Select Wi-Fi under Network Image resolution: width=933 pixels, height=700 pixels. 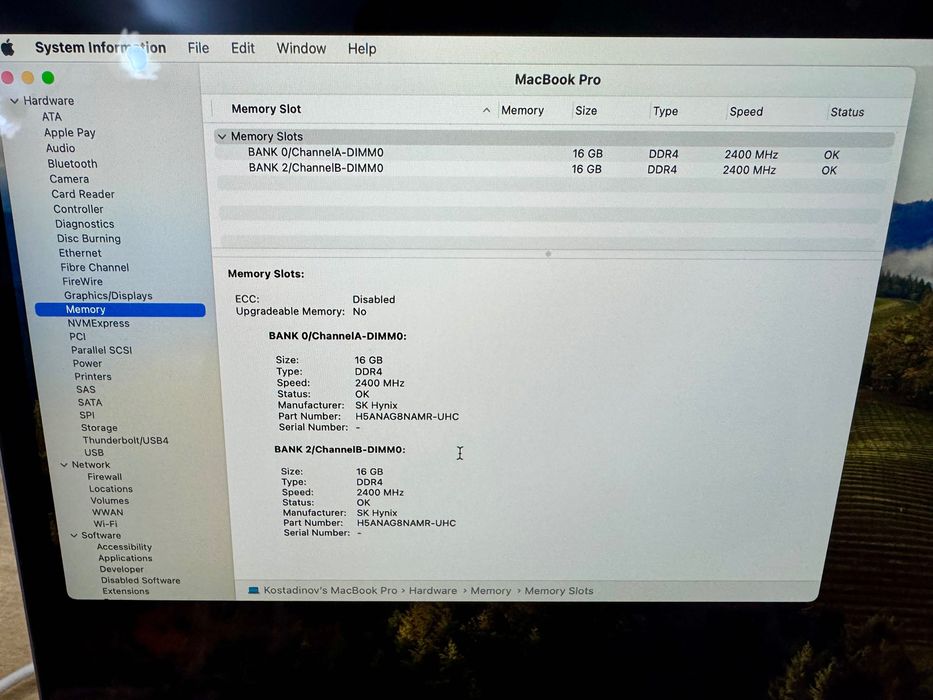pos(105,524)
